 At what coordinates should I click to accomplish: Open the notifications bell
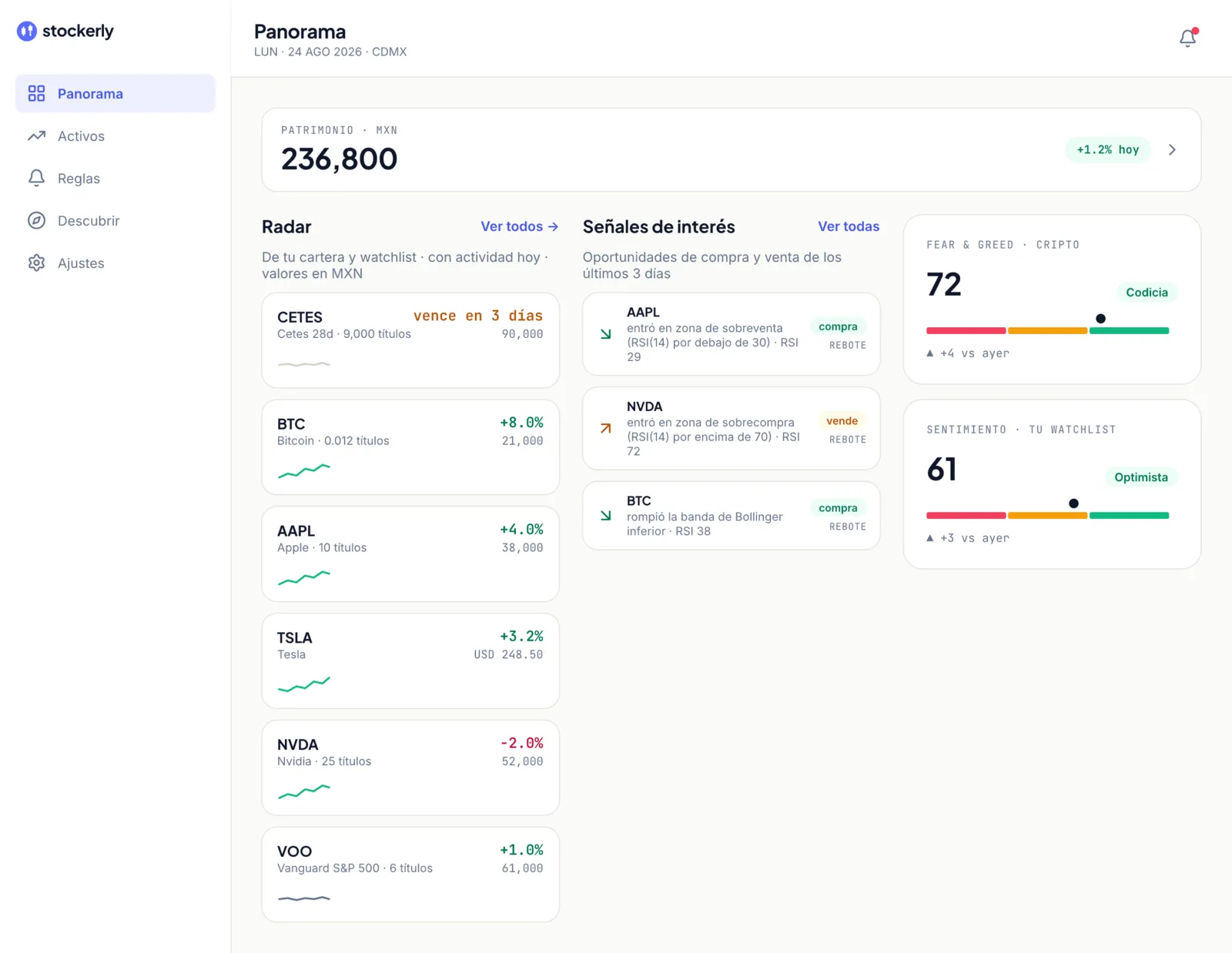tap(1188, 38)
